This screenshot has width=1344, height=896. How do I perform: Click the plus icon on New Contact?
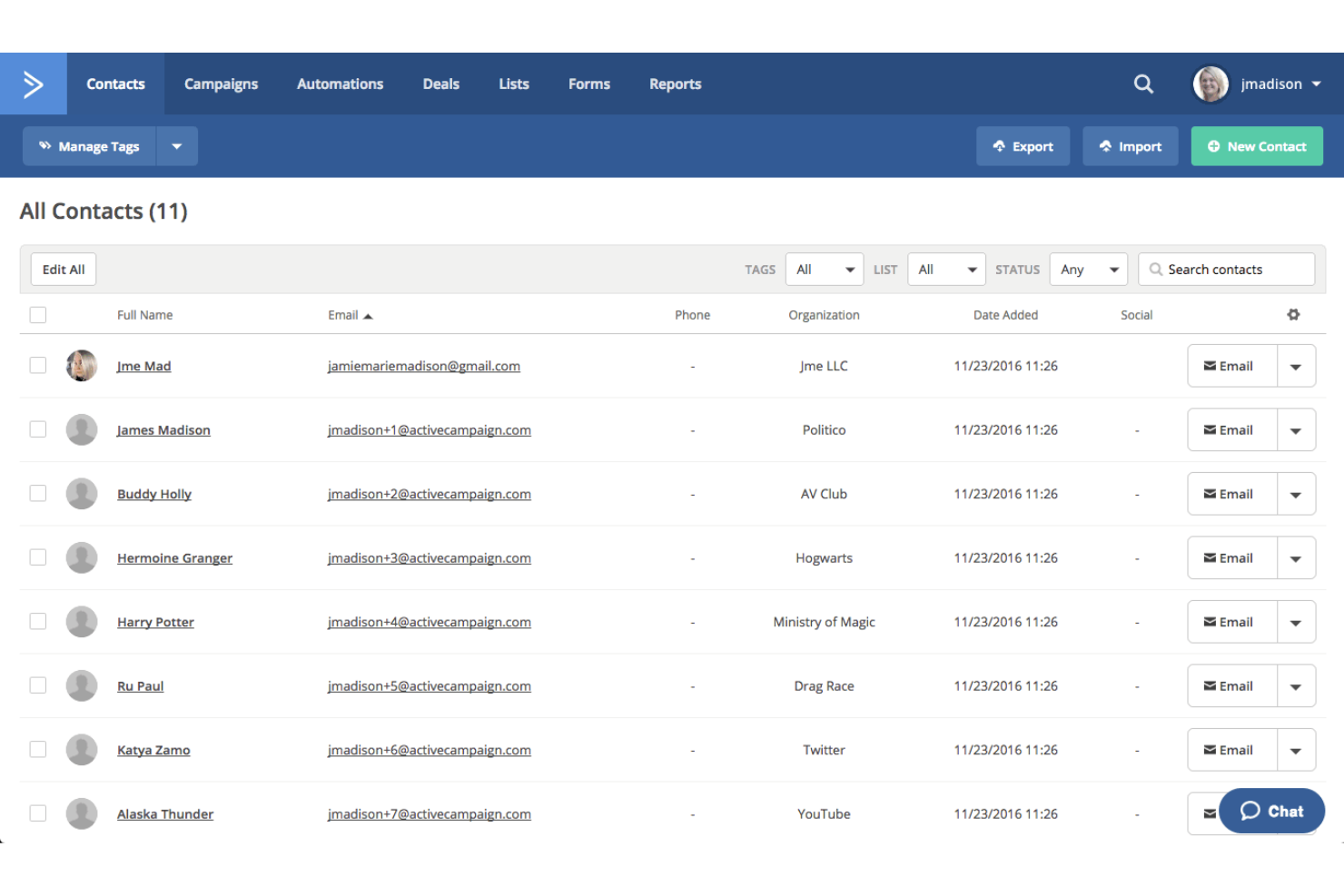coord(1214,145)
